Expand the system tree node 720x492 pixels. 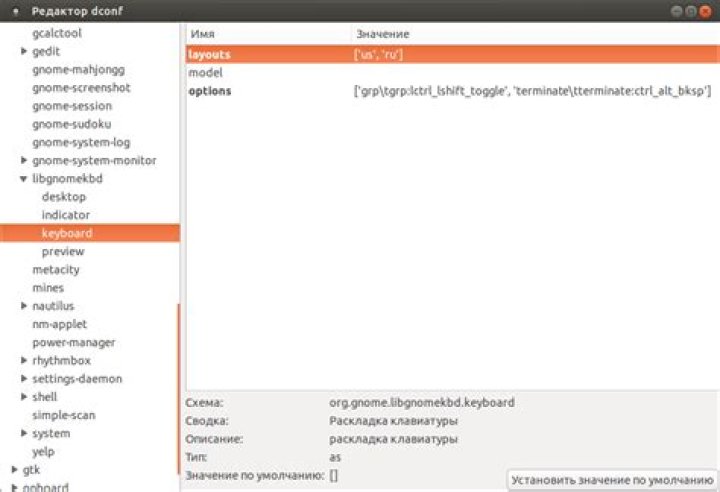[x=24, y=433]
